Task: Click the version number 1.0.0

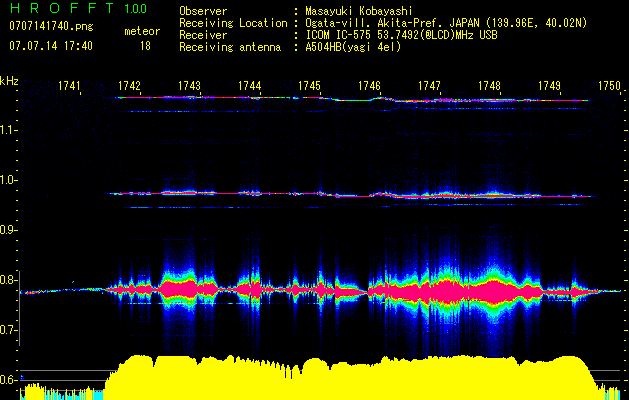Action: tap(136, 8)
